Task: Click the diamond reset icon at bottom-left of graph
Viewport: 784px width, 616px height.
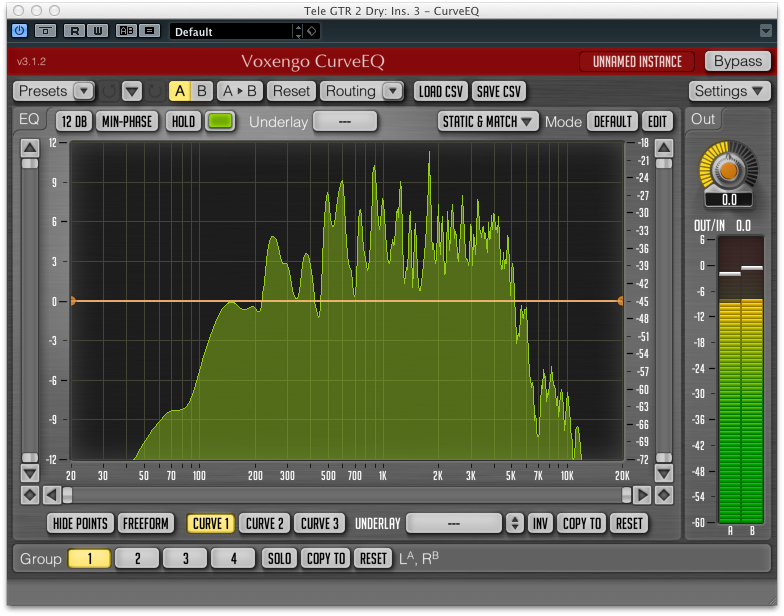Action: 30,495
